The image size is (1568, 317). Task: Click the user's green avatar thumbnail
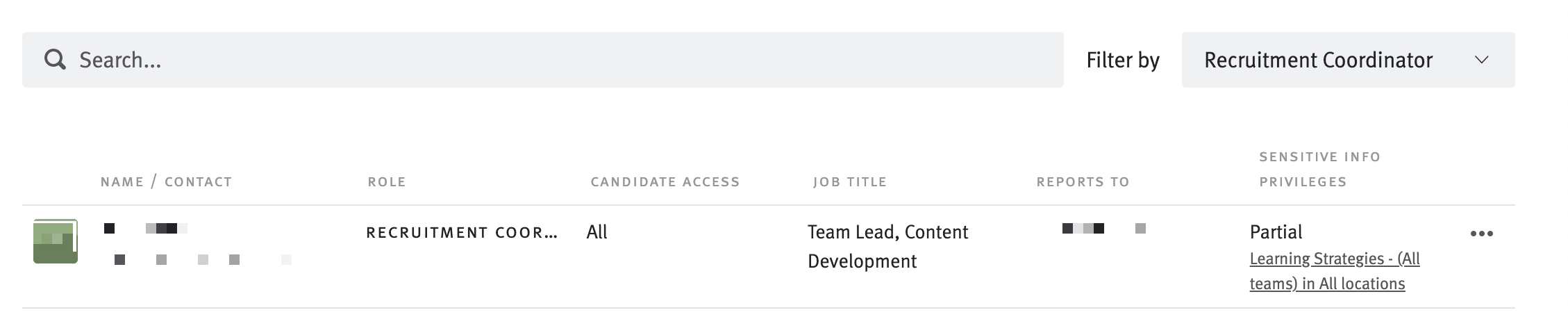(56, 241)
